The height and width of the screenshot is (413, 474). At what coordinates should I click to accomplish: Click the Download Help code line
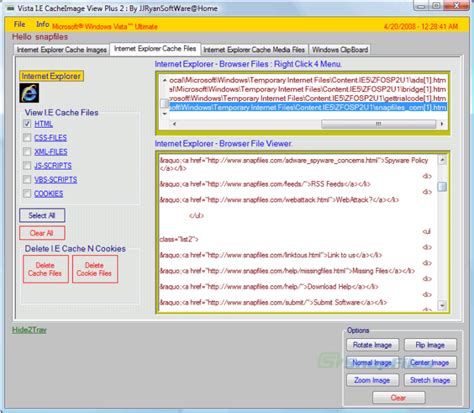point(269,287)
